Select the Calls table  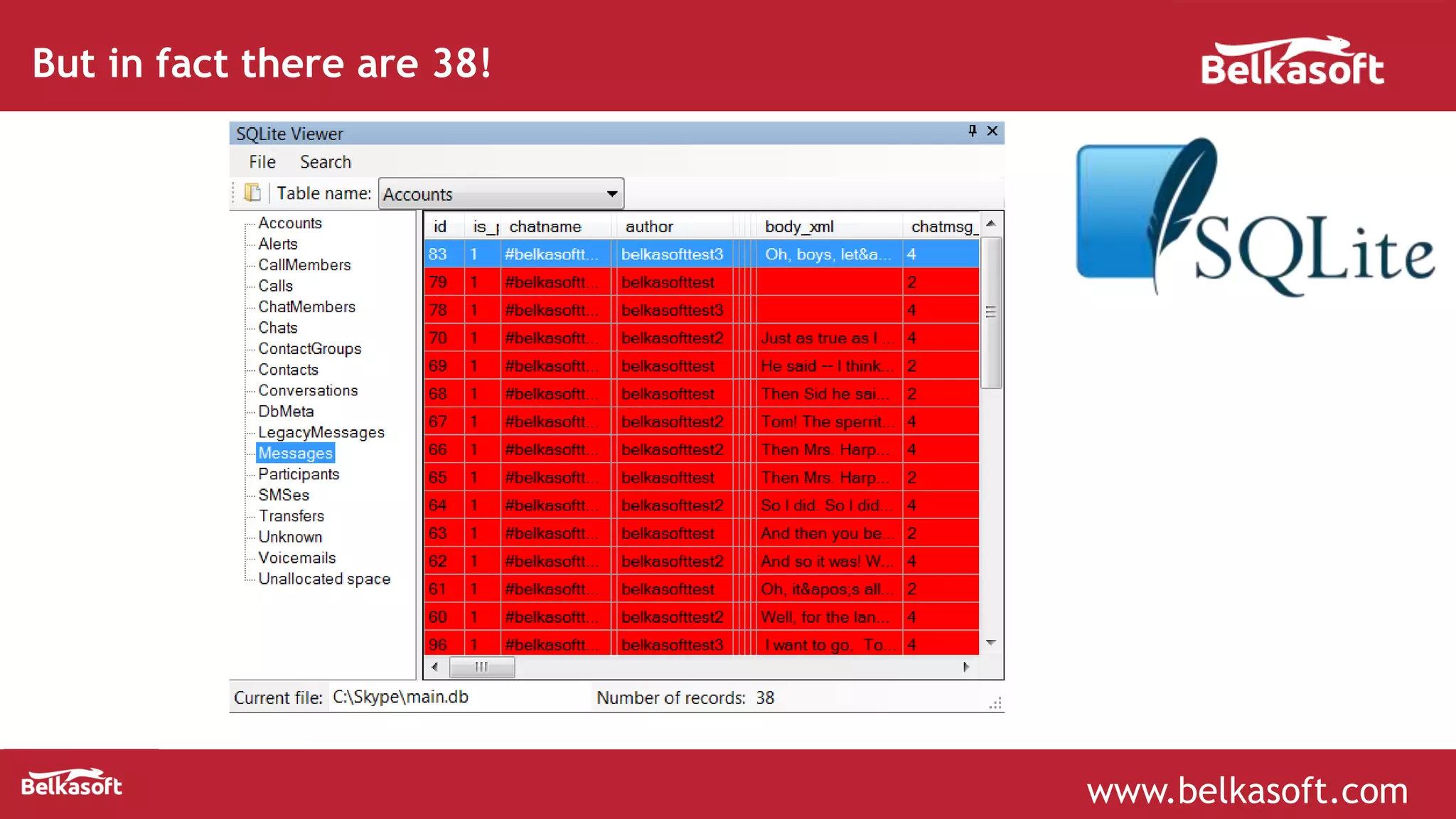276,286
